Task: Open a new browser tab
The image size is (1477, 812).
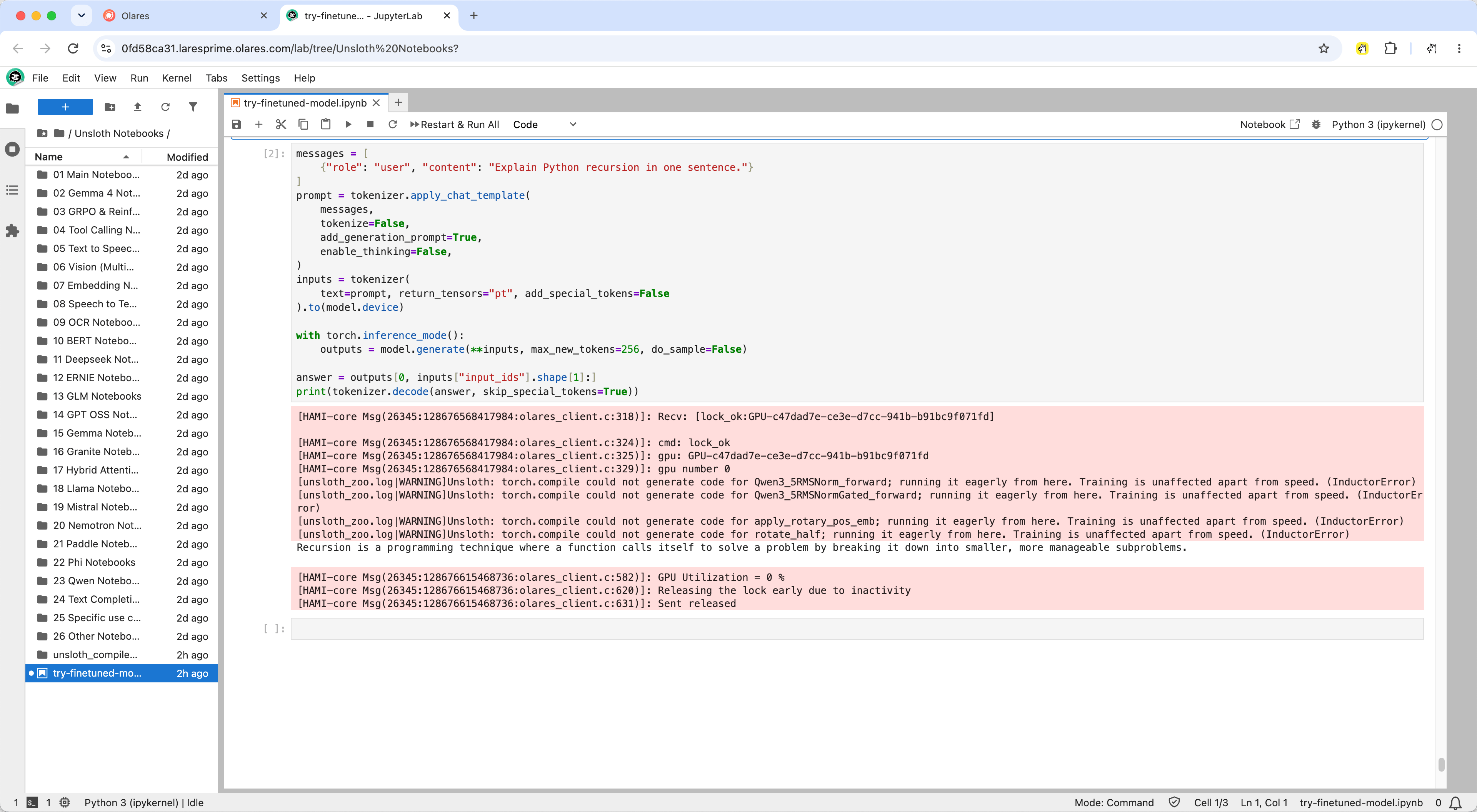Action: pyautogui.click(x=473, y=15)
